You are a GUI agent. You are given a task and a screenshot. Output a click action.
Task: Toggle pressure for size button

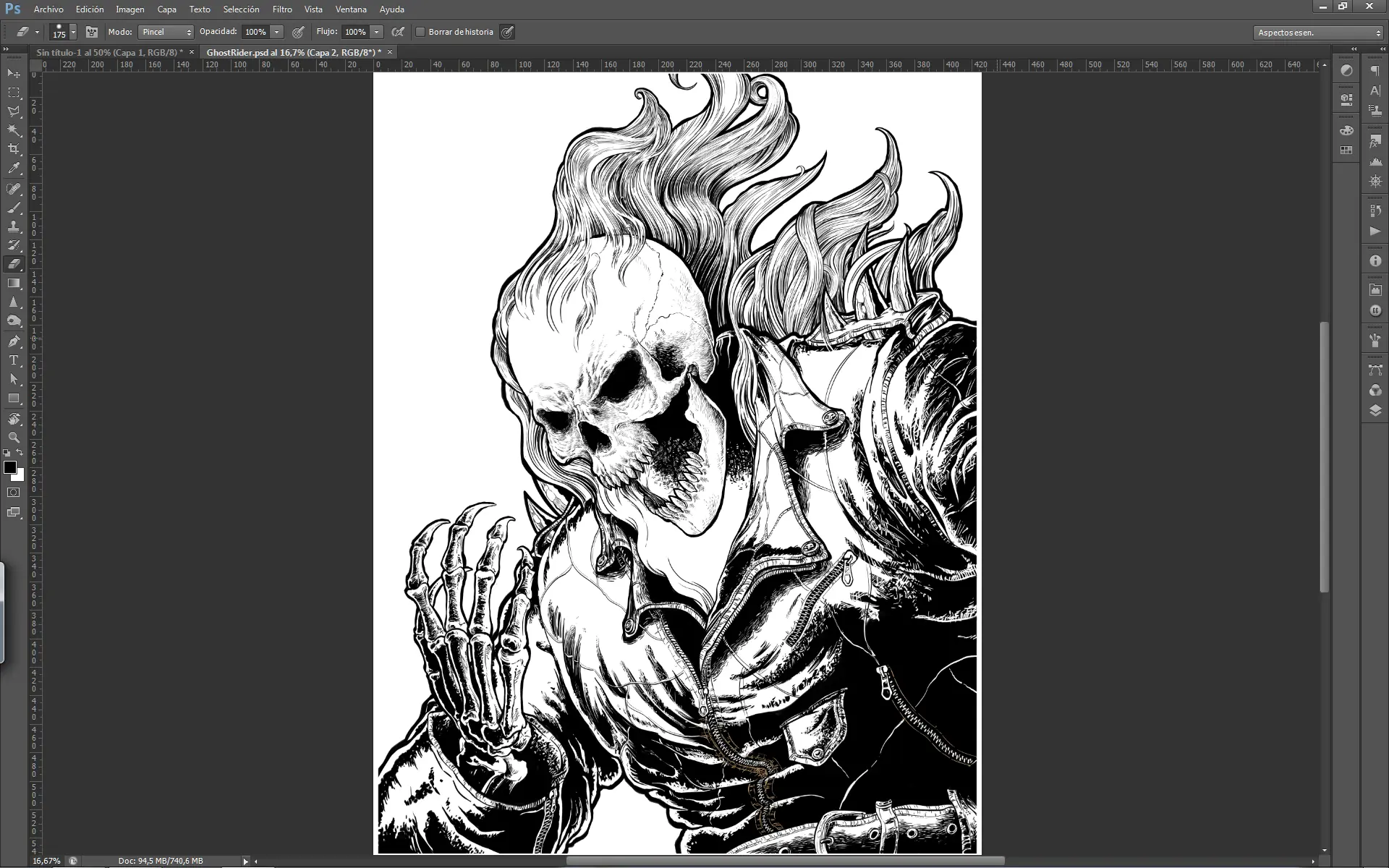[508, 32]
